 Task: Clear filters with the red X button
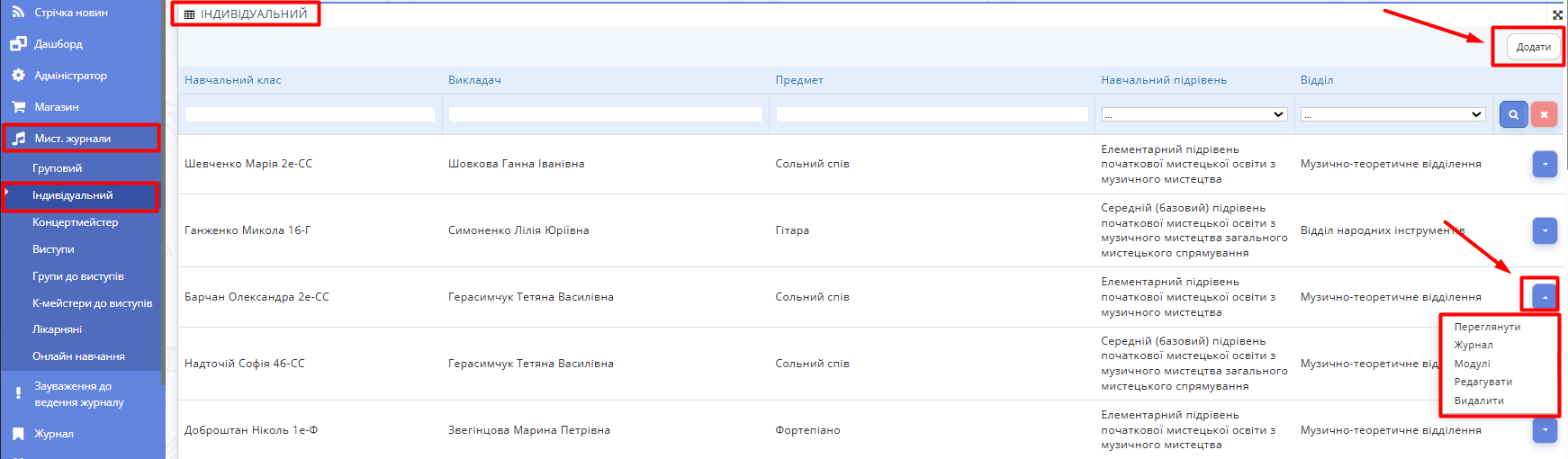1544,114
